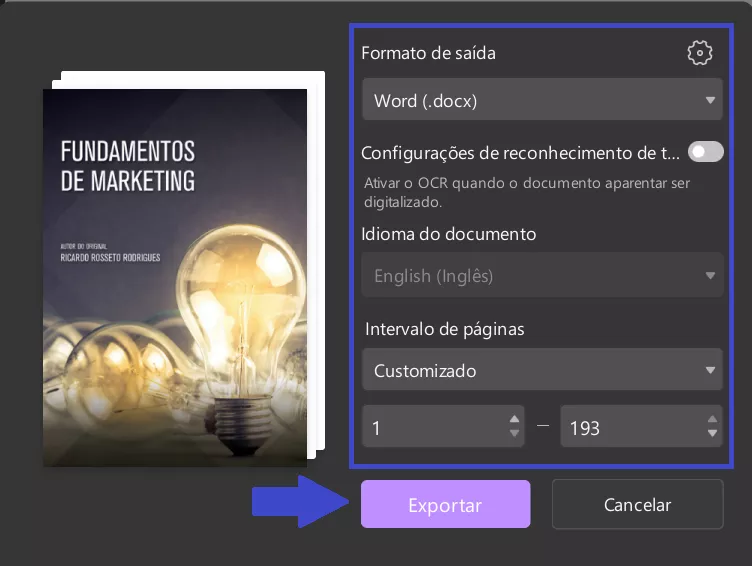This screenshot has width=752, height=566.
Task: Click the Exportar button
Action: pos(446,504)
